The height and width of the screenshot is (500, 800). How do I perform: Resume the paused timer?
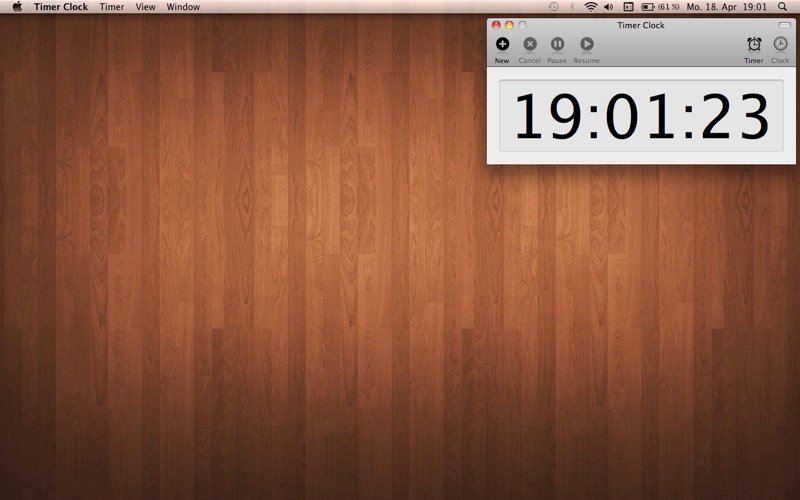586,44
